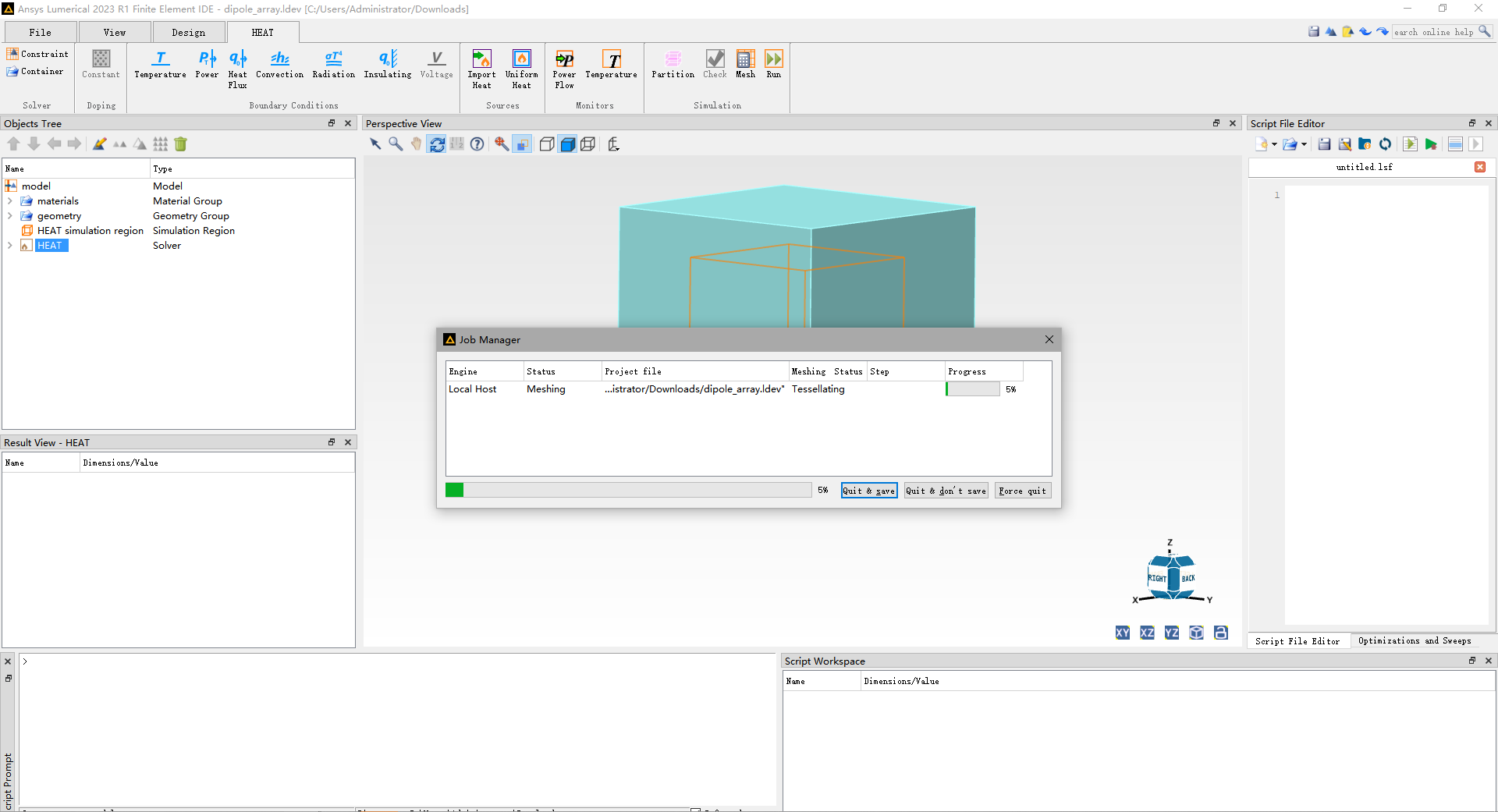This screenshot has width=1498, height=812.
Task: Click Quit & save in Job Manager
Action: tap(869, 491)
